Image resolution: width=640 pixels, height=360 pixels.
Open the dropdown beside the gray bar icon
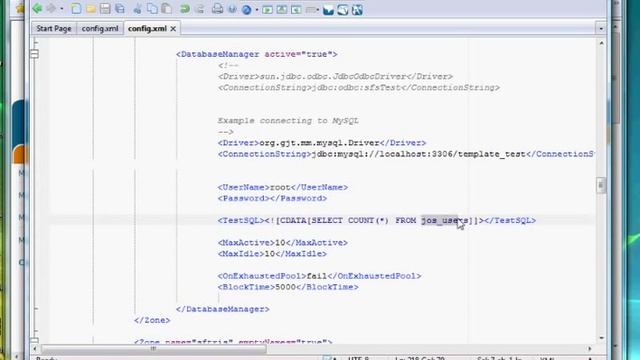318,9
